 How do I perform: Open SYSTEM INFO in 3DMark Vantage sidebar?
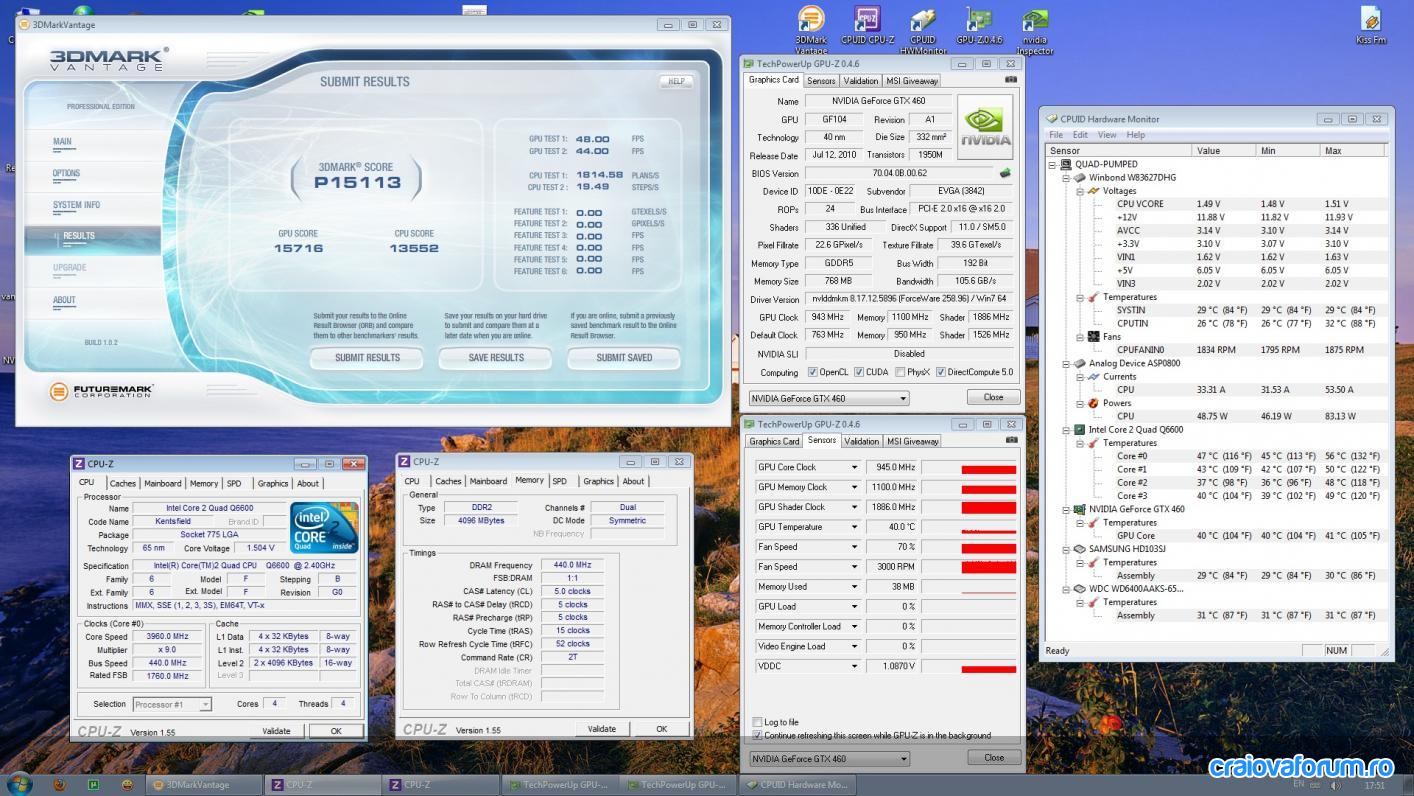click(x=76, y=206)
